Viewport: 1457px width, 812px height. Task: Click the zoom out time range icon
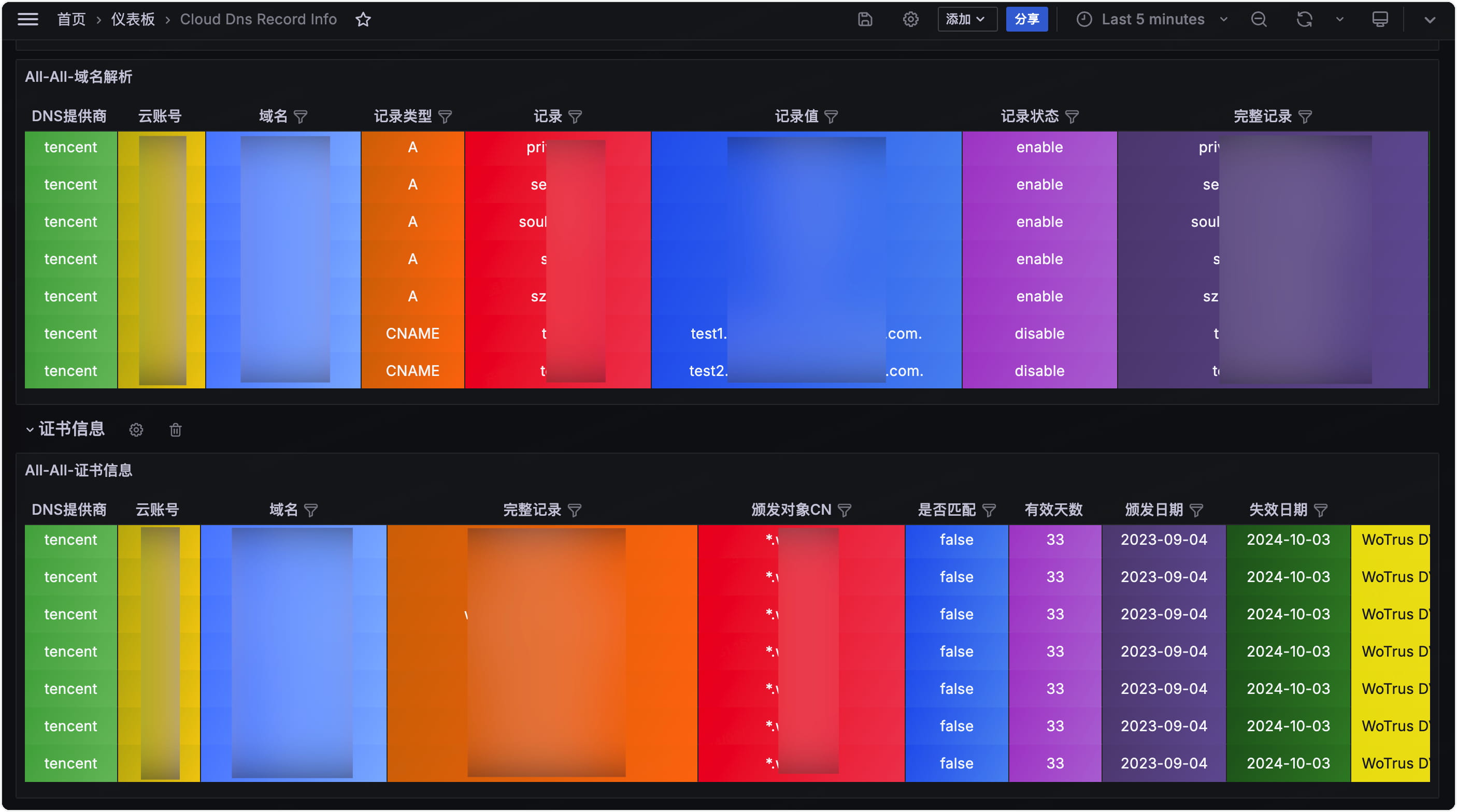pos(1259,20)
